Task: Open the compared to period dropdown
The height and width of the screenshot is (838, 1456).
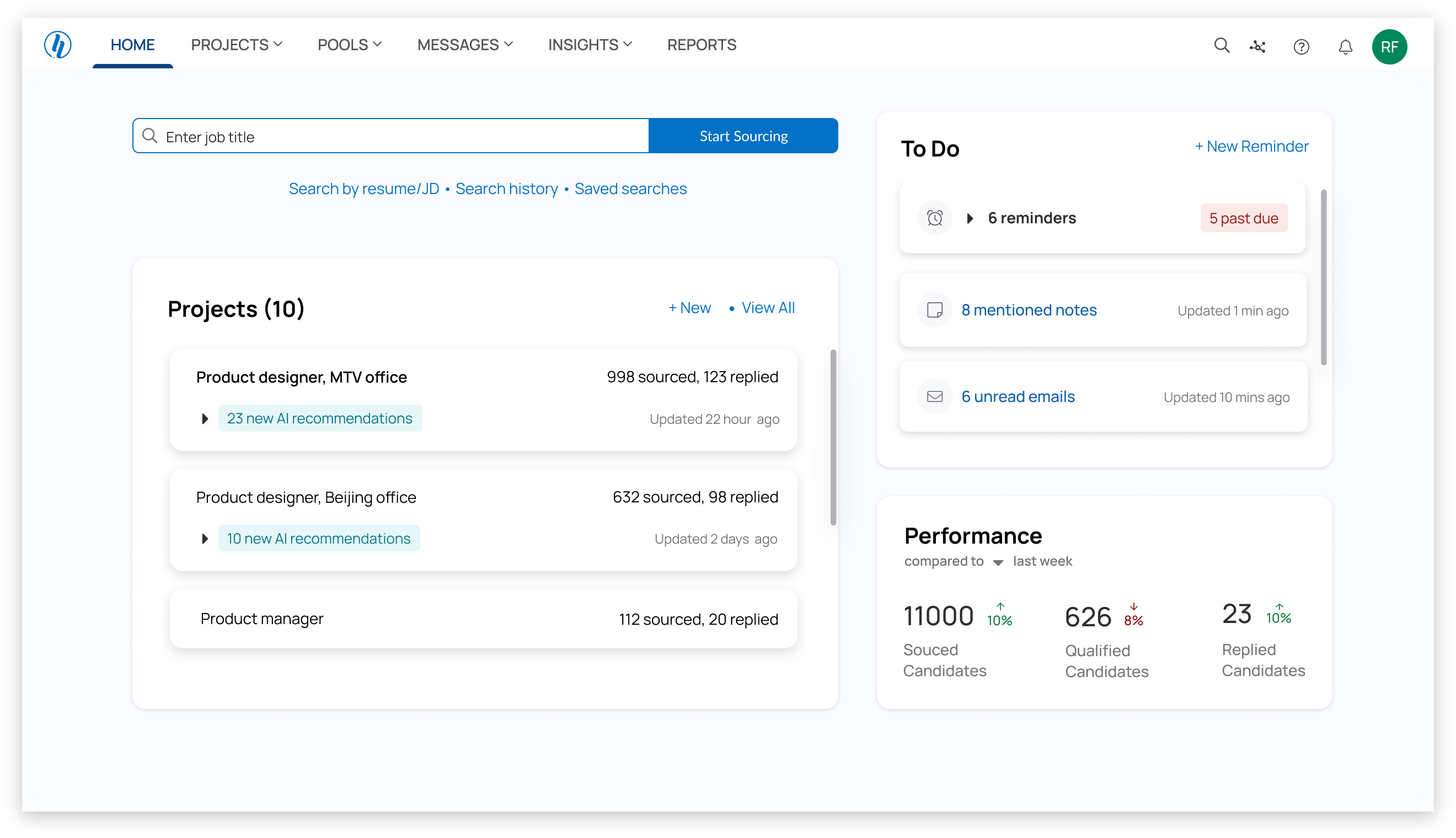Action: pyautogui.click(x=998, y=562)
